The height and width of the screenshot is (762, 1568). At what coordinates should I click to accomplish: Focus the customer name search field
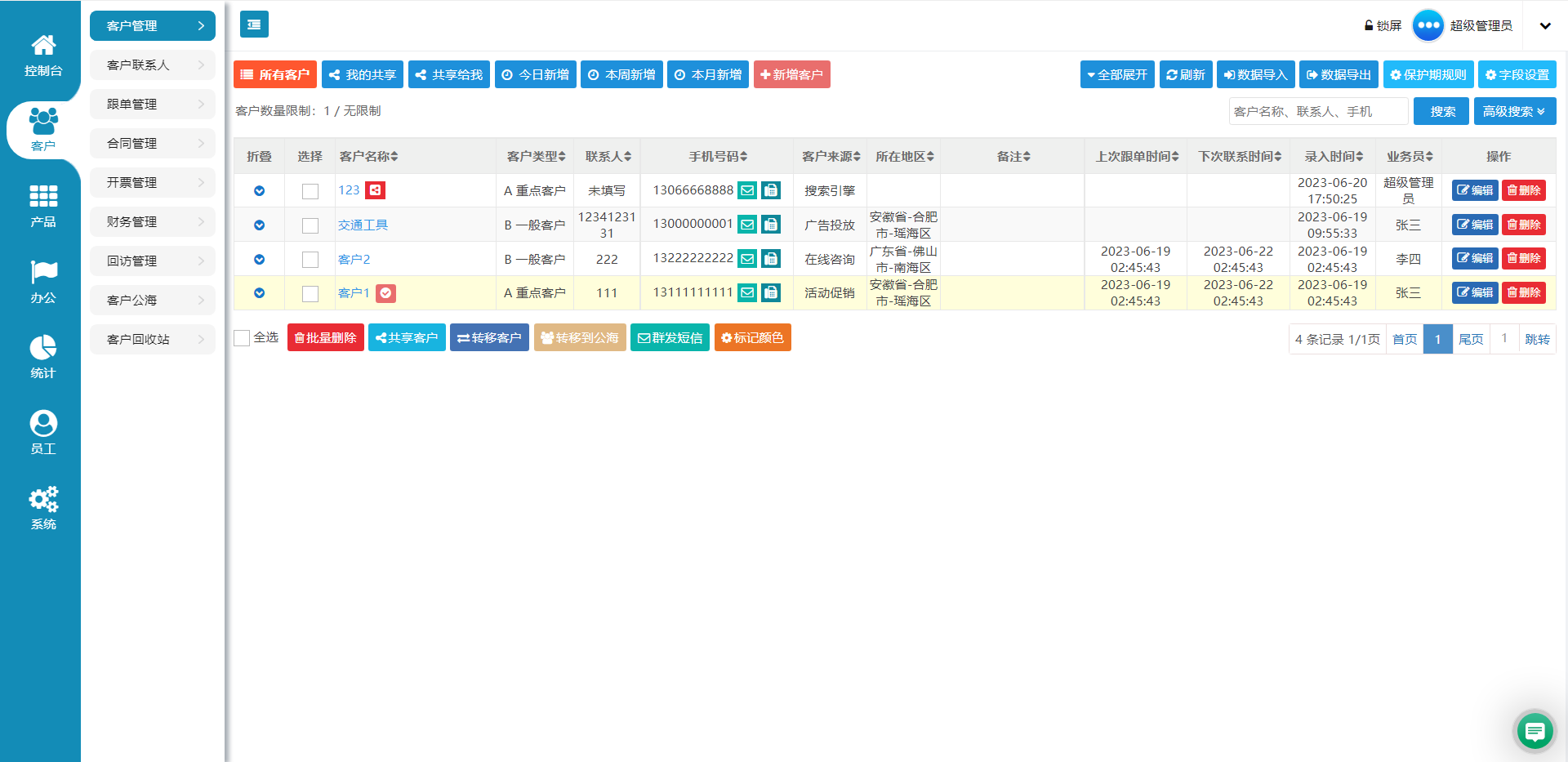pyautogui.click(x=1318, y=111)
